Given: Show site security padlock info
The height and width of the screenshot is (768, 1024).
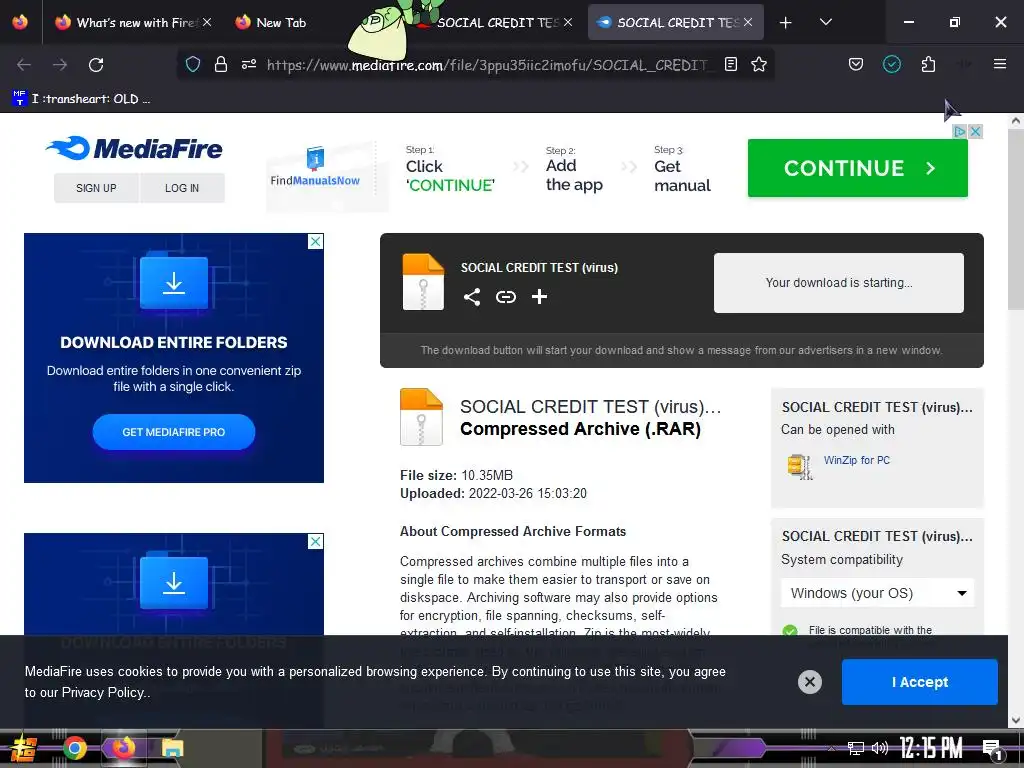Looking at the screenshot, I should click(221, 64).
